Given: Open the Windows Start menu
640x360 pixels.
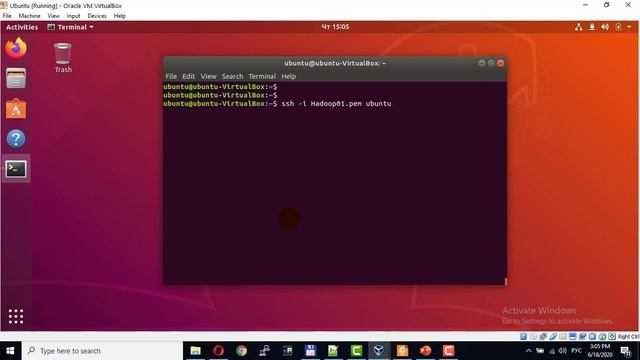Looking at the screenshot, I should coord(11,351).
